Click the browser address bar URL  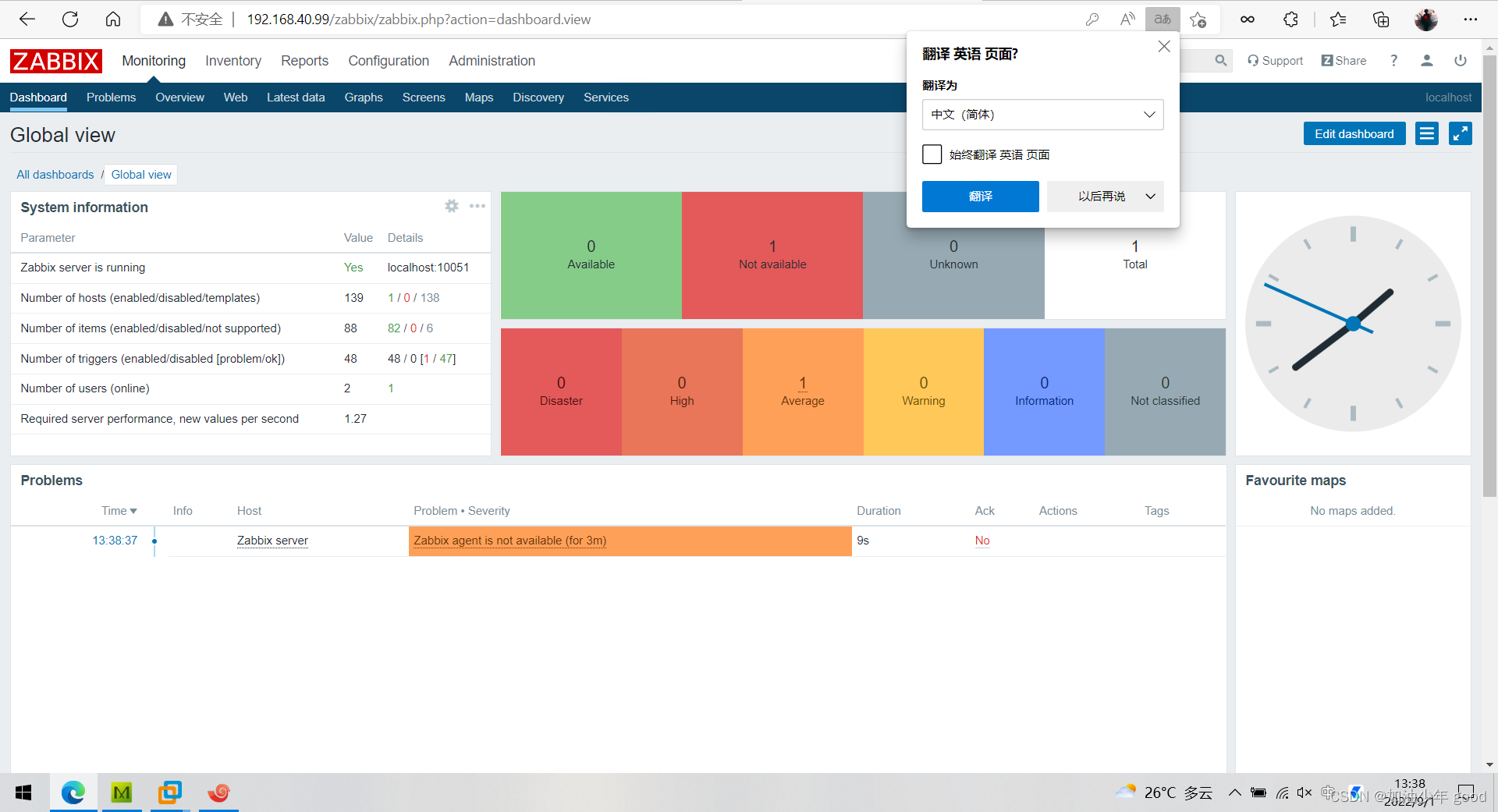[x=419, y=20]
